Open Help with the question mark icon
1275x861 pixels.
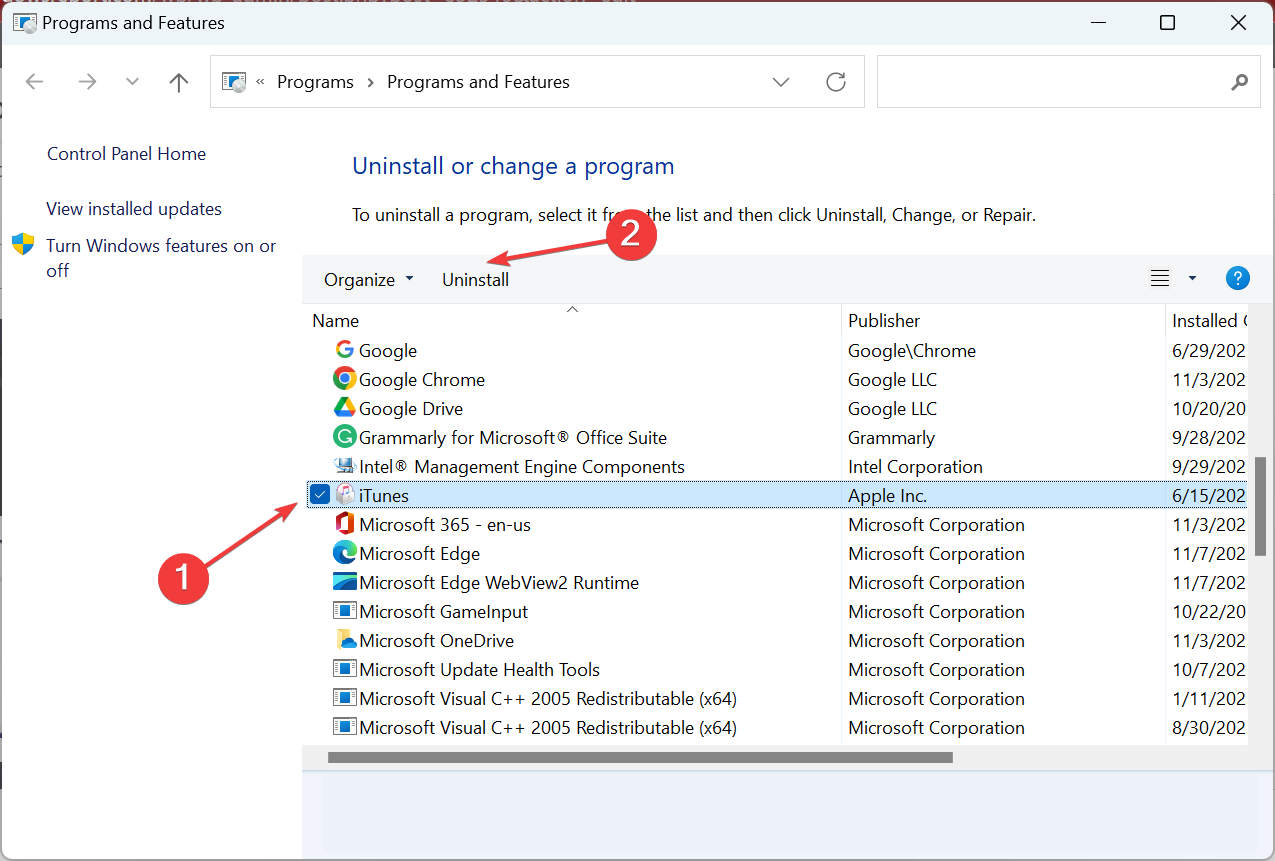point(1238,279)
